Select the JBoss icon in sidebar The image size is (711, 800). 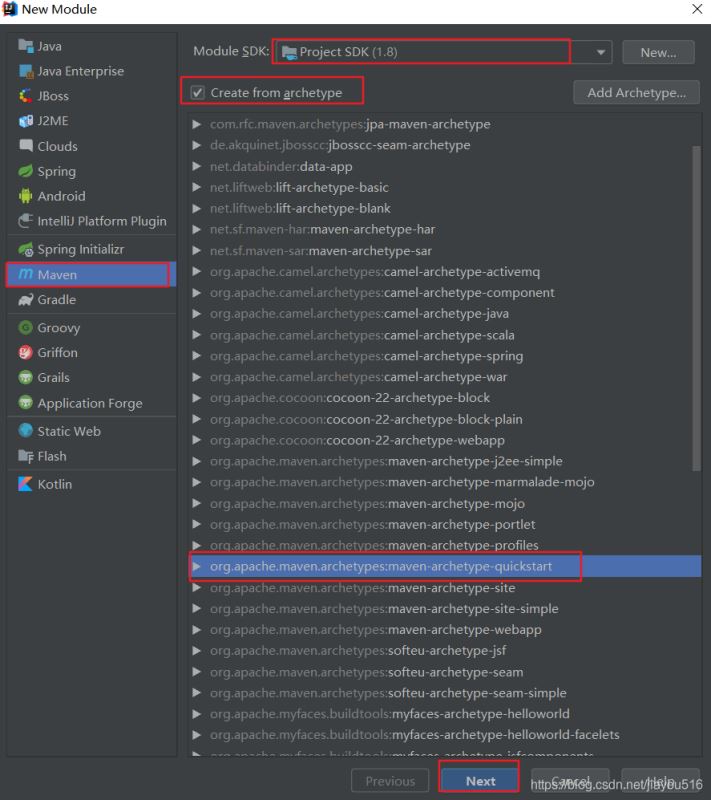[26, 96]
